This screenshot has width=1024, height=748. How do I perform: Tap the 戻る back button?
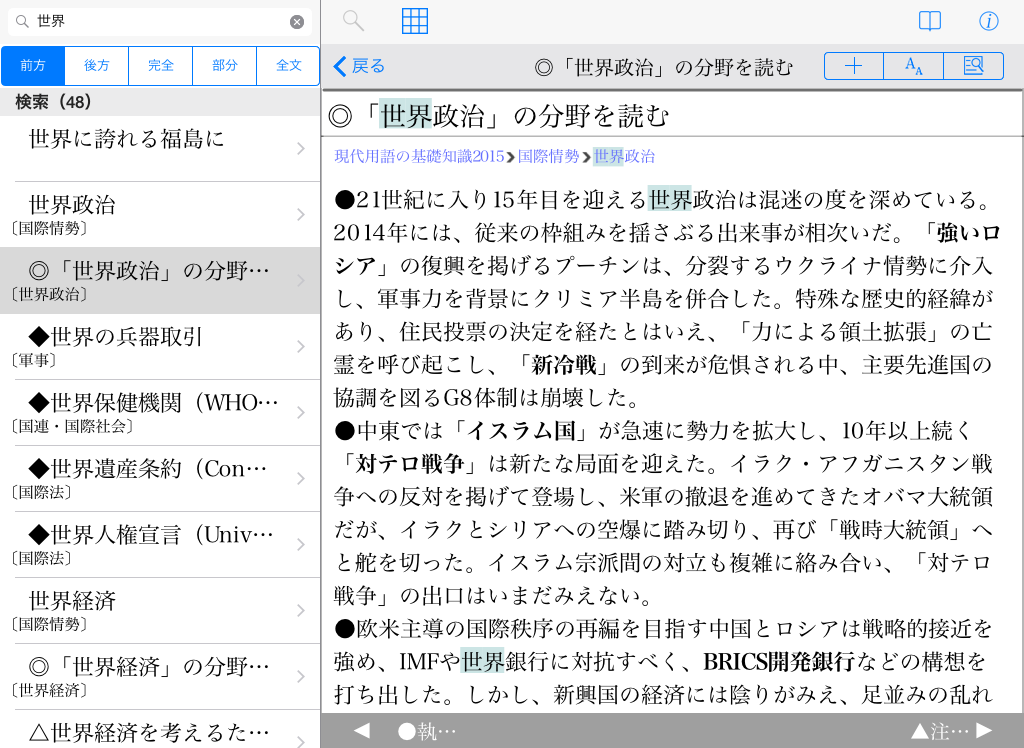pos(359,66)
